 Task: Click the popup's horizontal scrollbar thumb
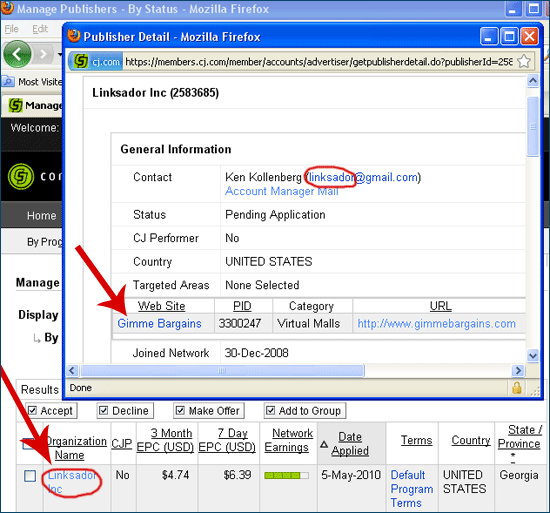(222, 370)
